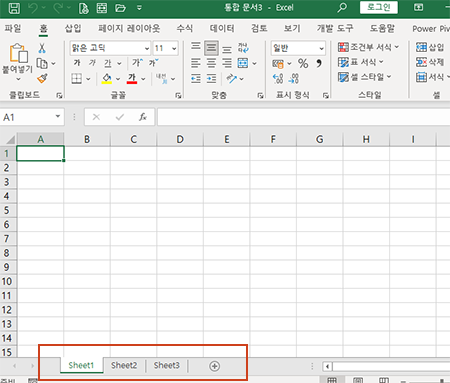Increase font size button

[137, 63]
